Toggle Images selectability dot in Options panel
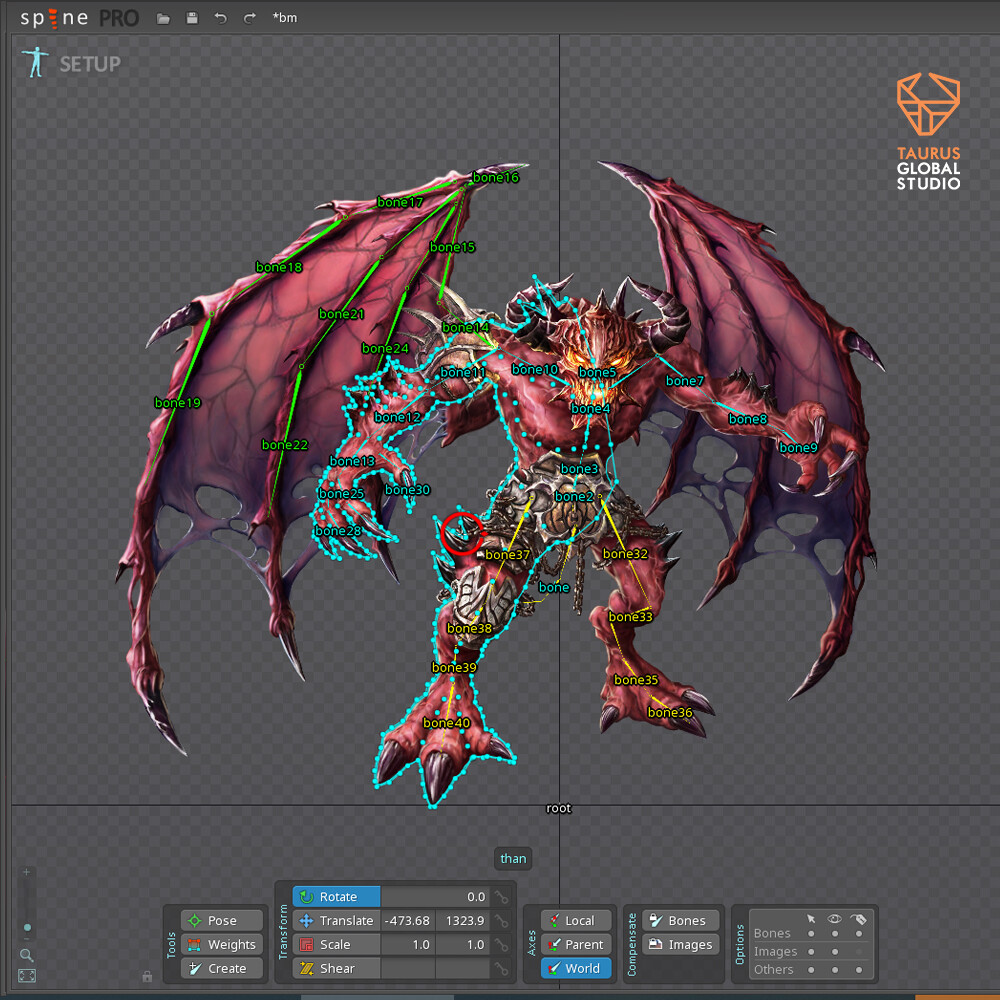This screenshot has width=1000, height=1000. pos(811,952)
